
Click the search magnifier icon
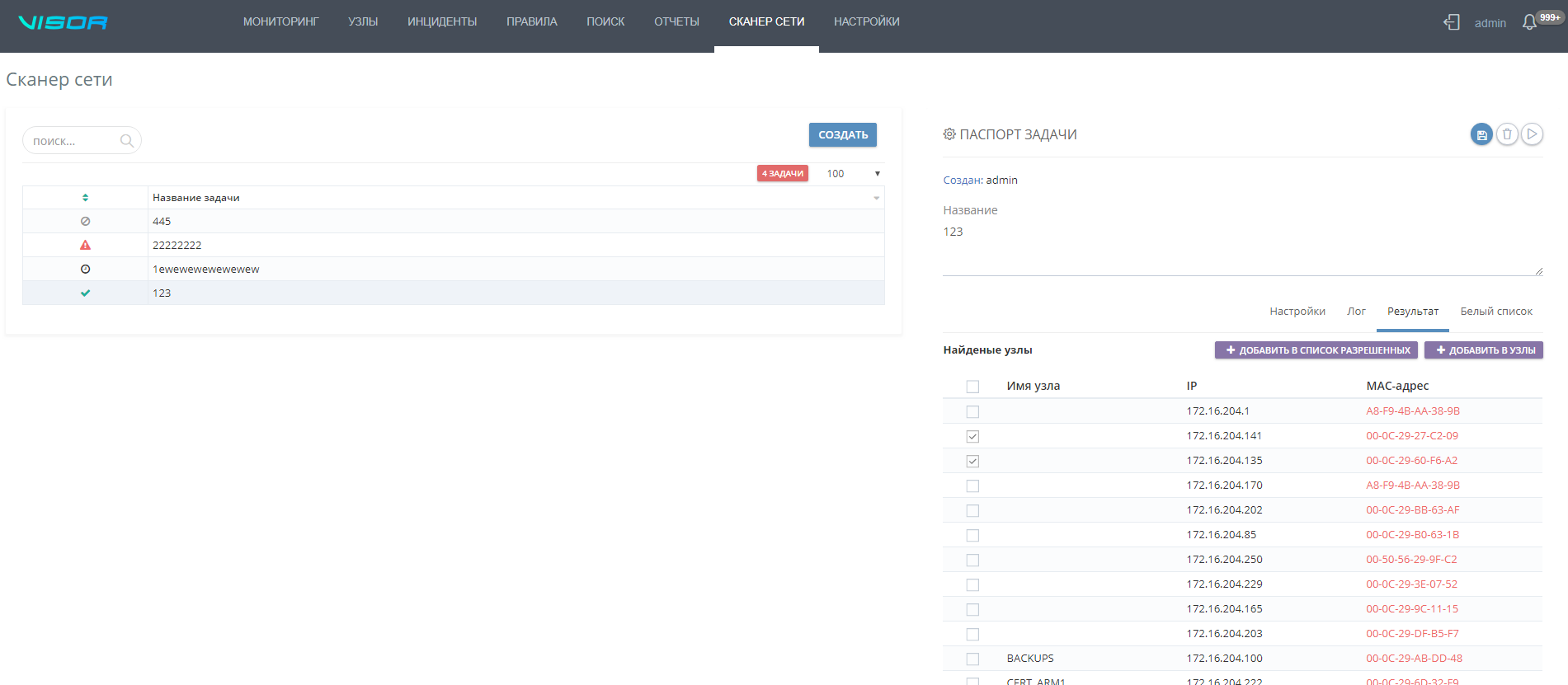127,141
